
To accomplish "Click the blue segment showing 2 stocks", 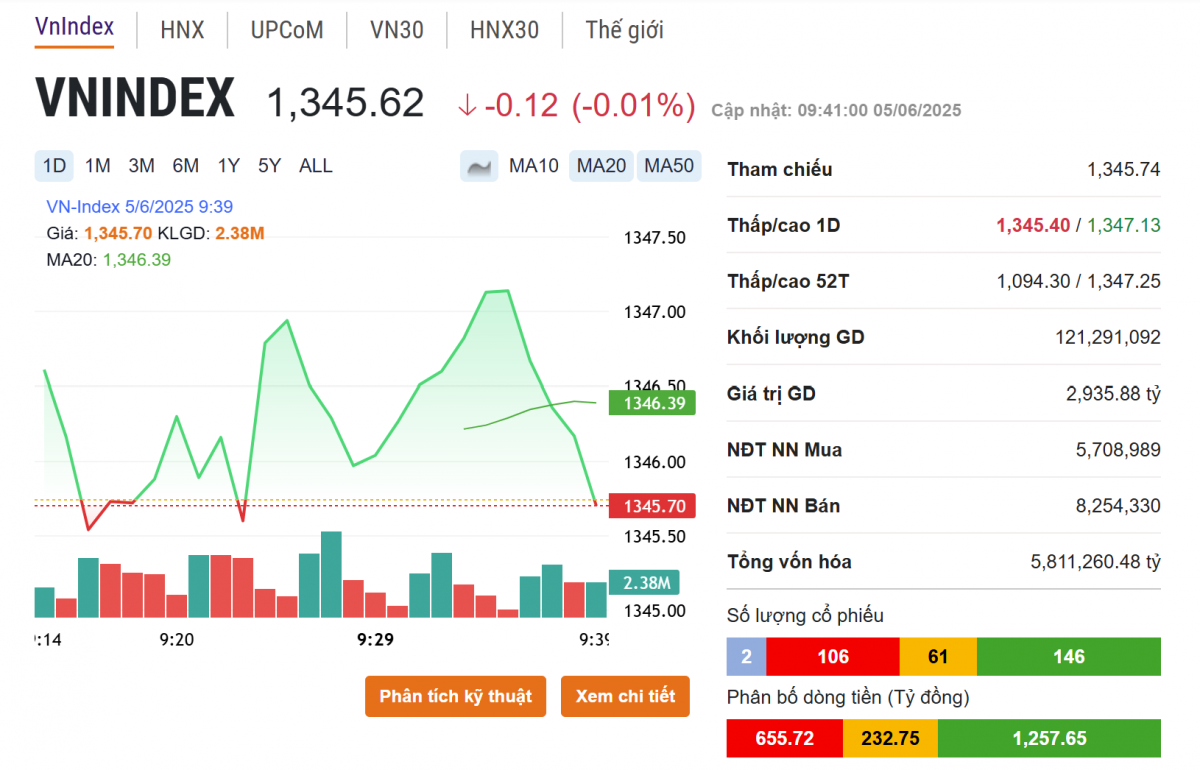I will (746, 656).
